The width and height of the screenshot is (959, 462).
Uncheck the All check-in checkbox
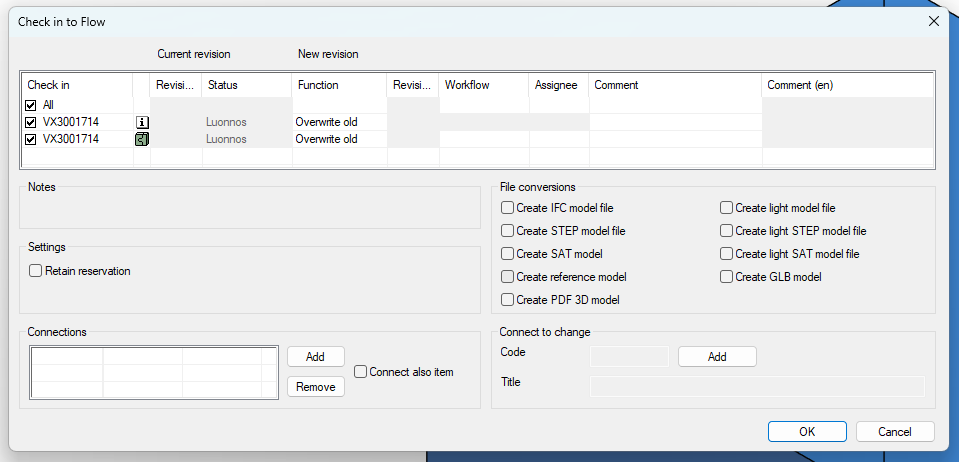pos(31,105)
